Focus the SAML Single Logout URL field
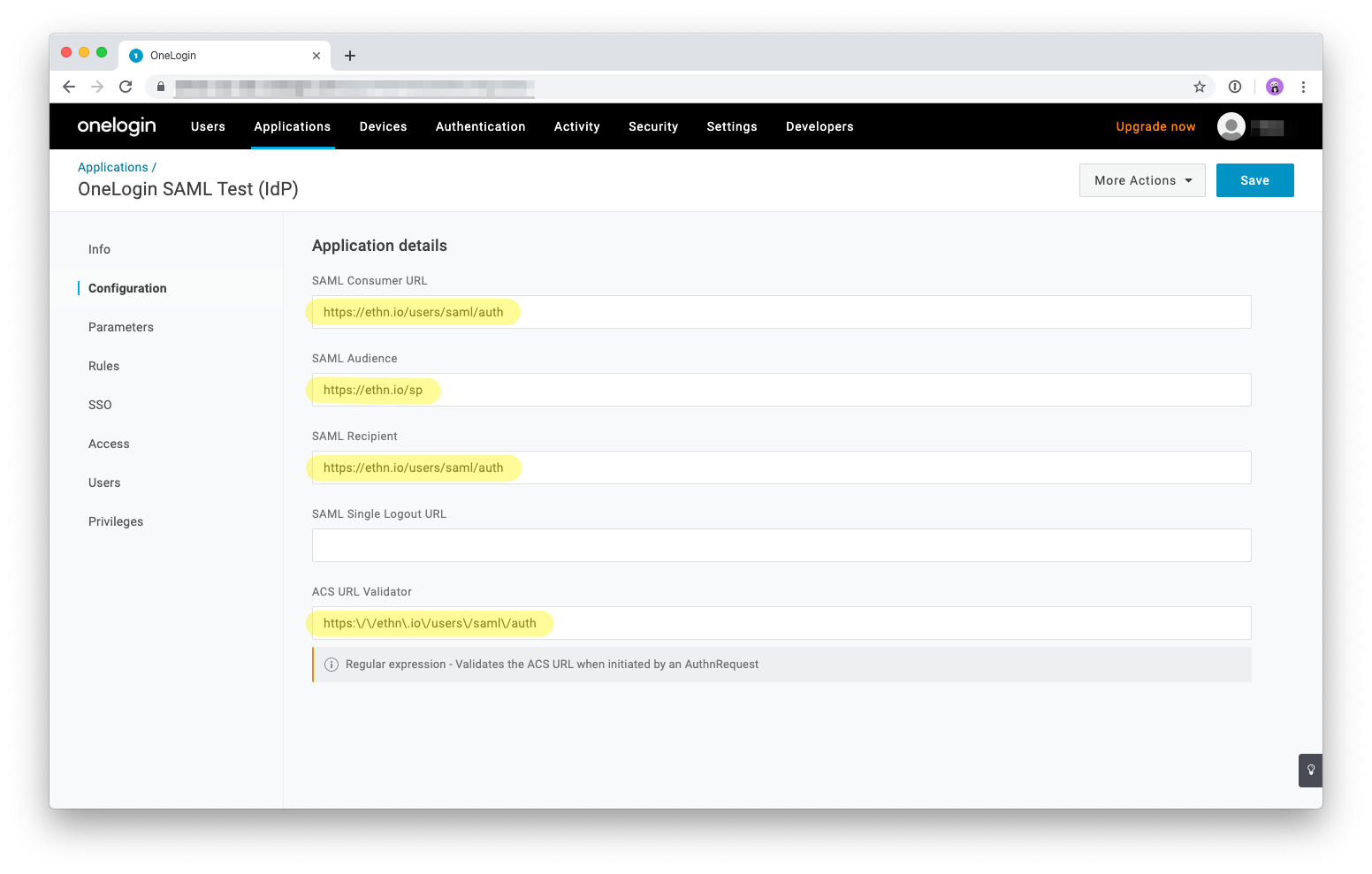 tap(781, 545)
